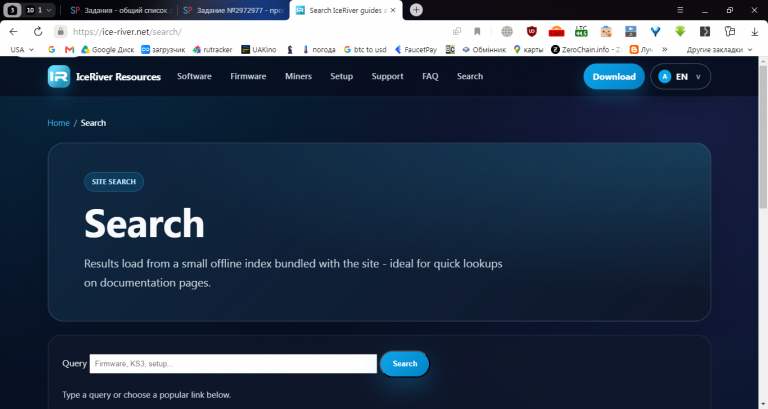Click the IceRiver Resources site title

click(x=118, y=77)
